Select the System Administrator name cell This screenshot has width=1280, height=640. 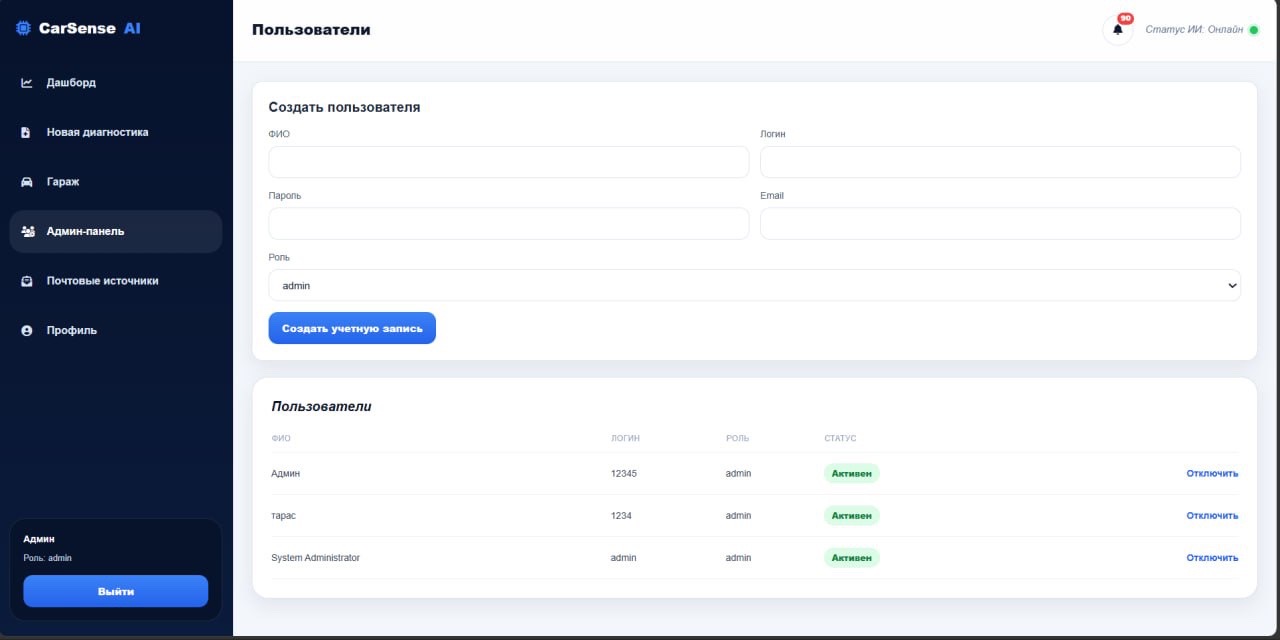[315, 558]
